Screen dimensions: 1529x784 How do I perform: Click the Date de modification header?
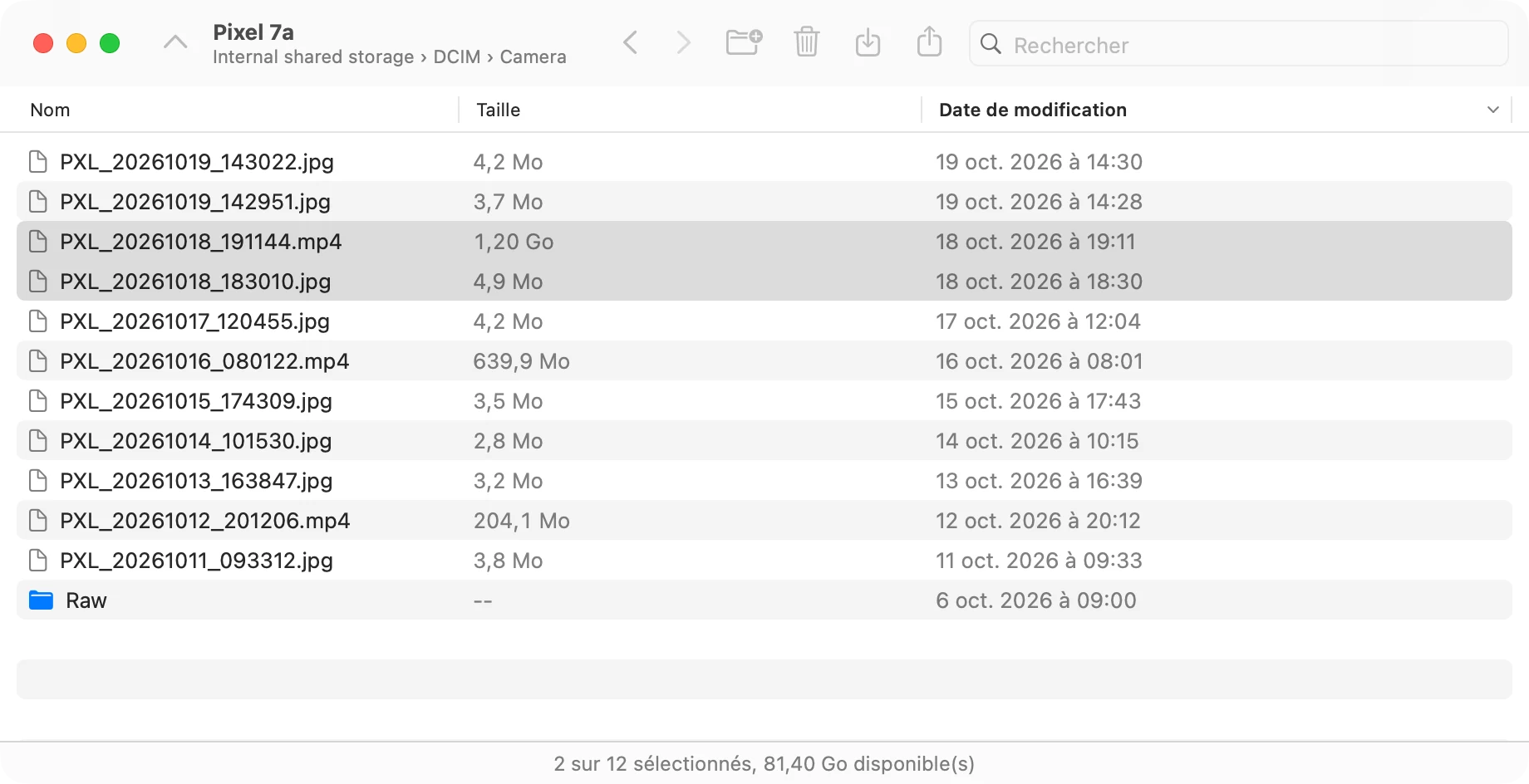[x=1032, y=110]
